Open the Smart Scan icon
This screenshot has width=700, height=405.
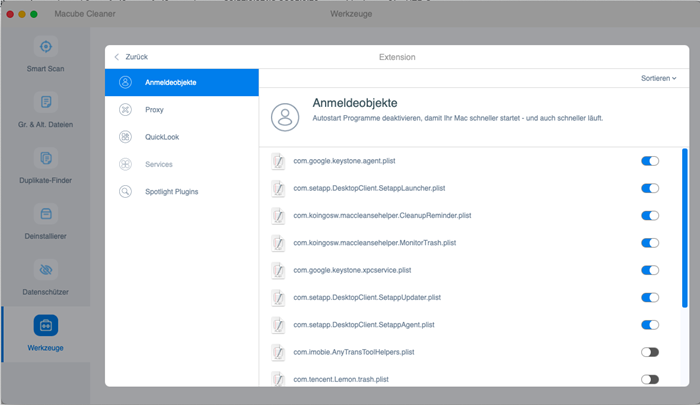(x=46, y=46)
